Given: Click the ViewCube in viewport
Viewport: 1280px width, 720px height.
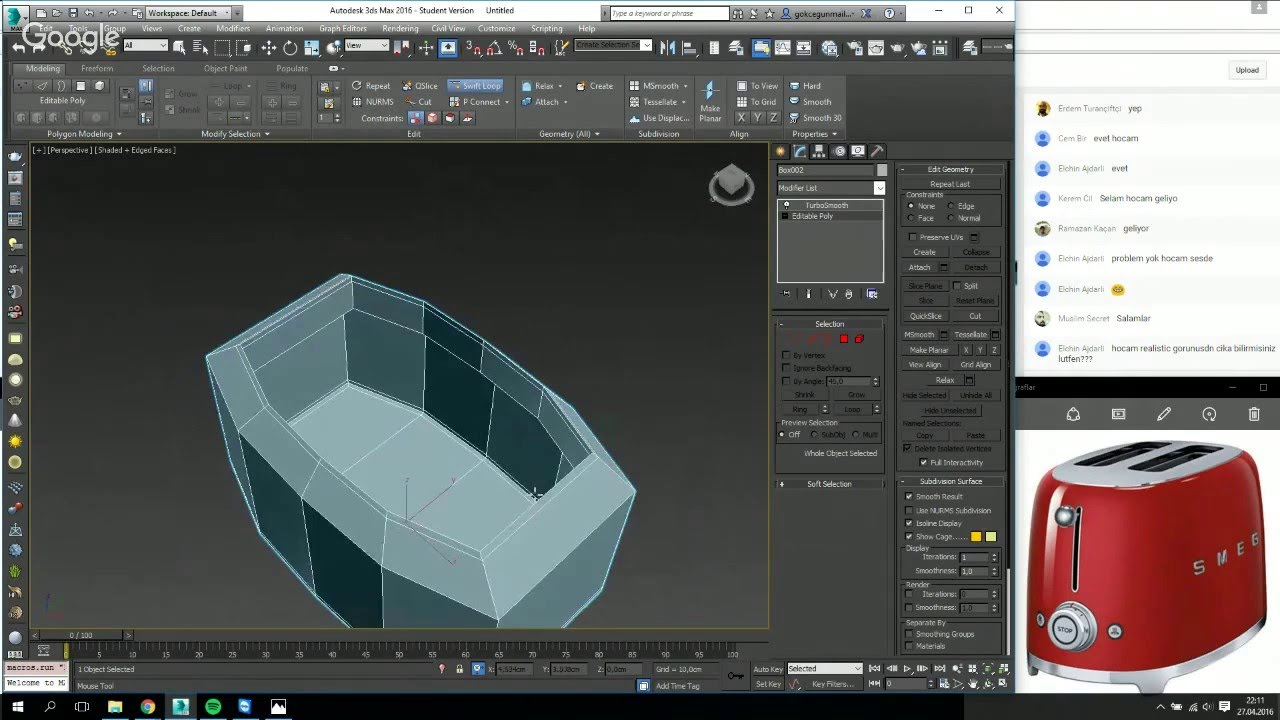Looking at the screenshot, I should [731, 184].
